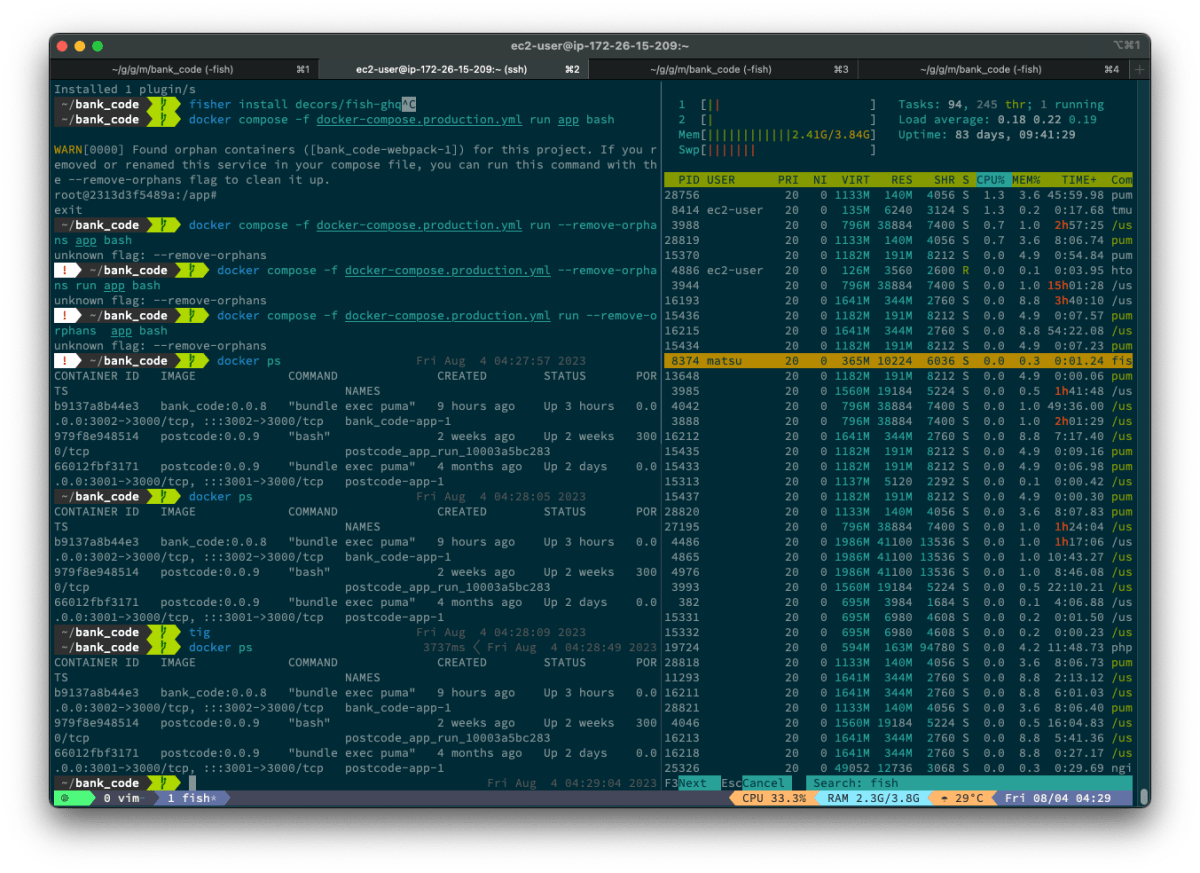The width and height of the screenshot is (1200, 873).
Task: Click the timestamp Fri Aug 4 04:28:05 2023
Action: coord(501,496)
